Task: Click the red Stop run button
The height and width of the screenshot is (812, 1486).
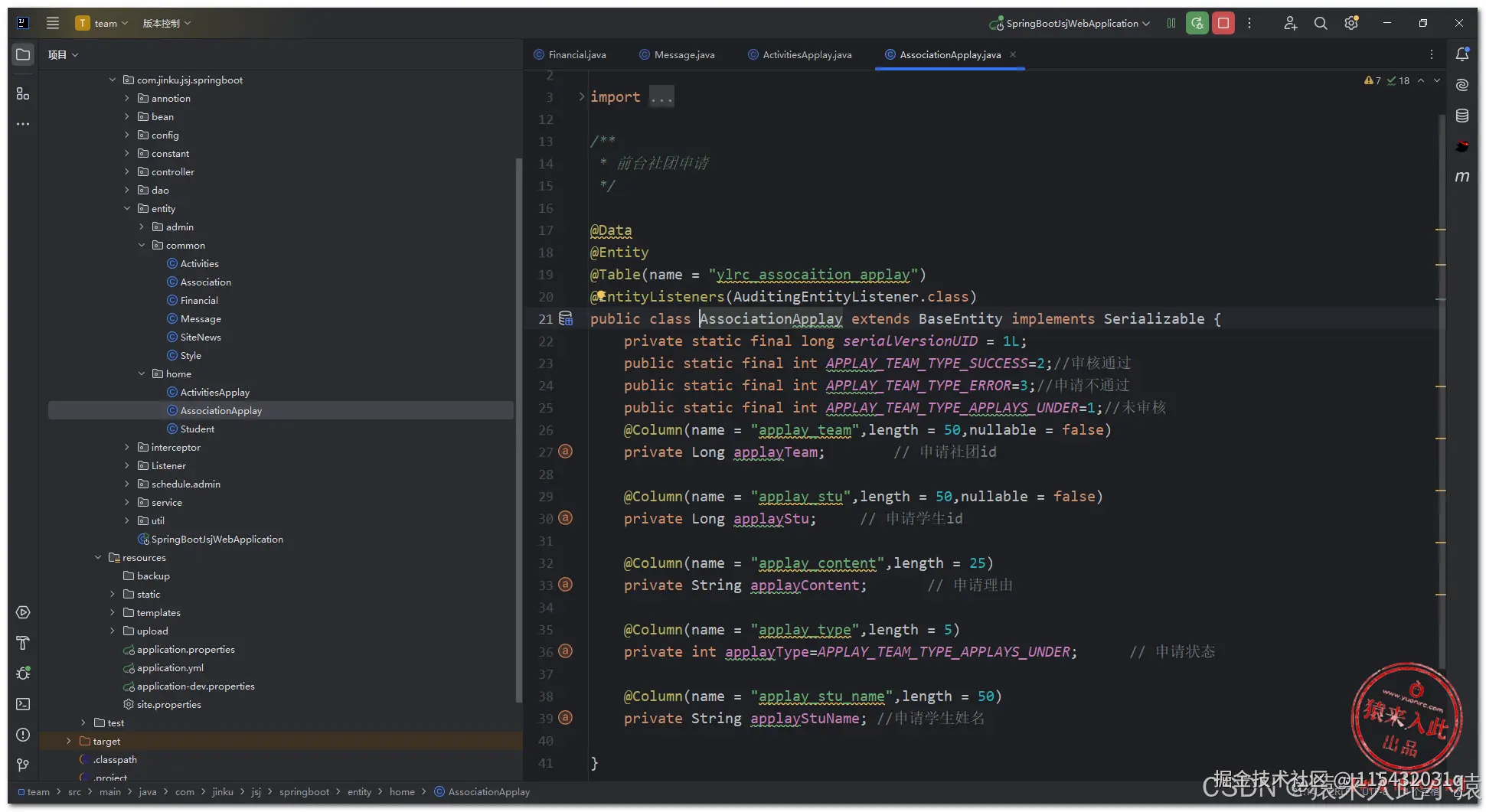Action: pos(1223,23)
